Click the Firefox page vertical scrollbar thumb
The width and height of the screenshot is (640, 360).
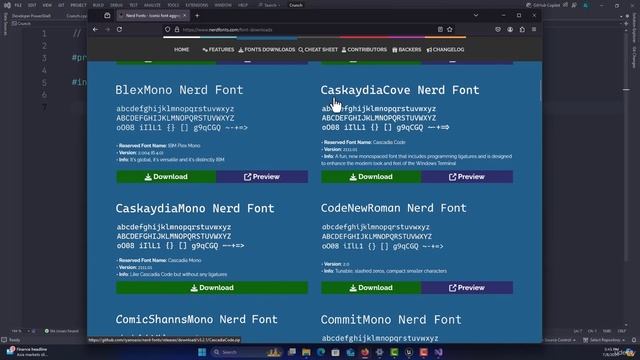tap(540, 90)
